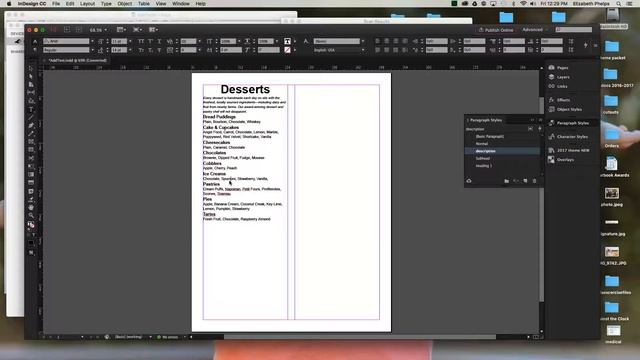Select the Selection tool in the toolbox
This screenshot has height=360, width=640.
pyautogui.click(x=31, y=69)
